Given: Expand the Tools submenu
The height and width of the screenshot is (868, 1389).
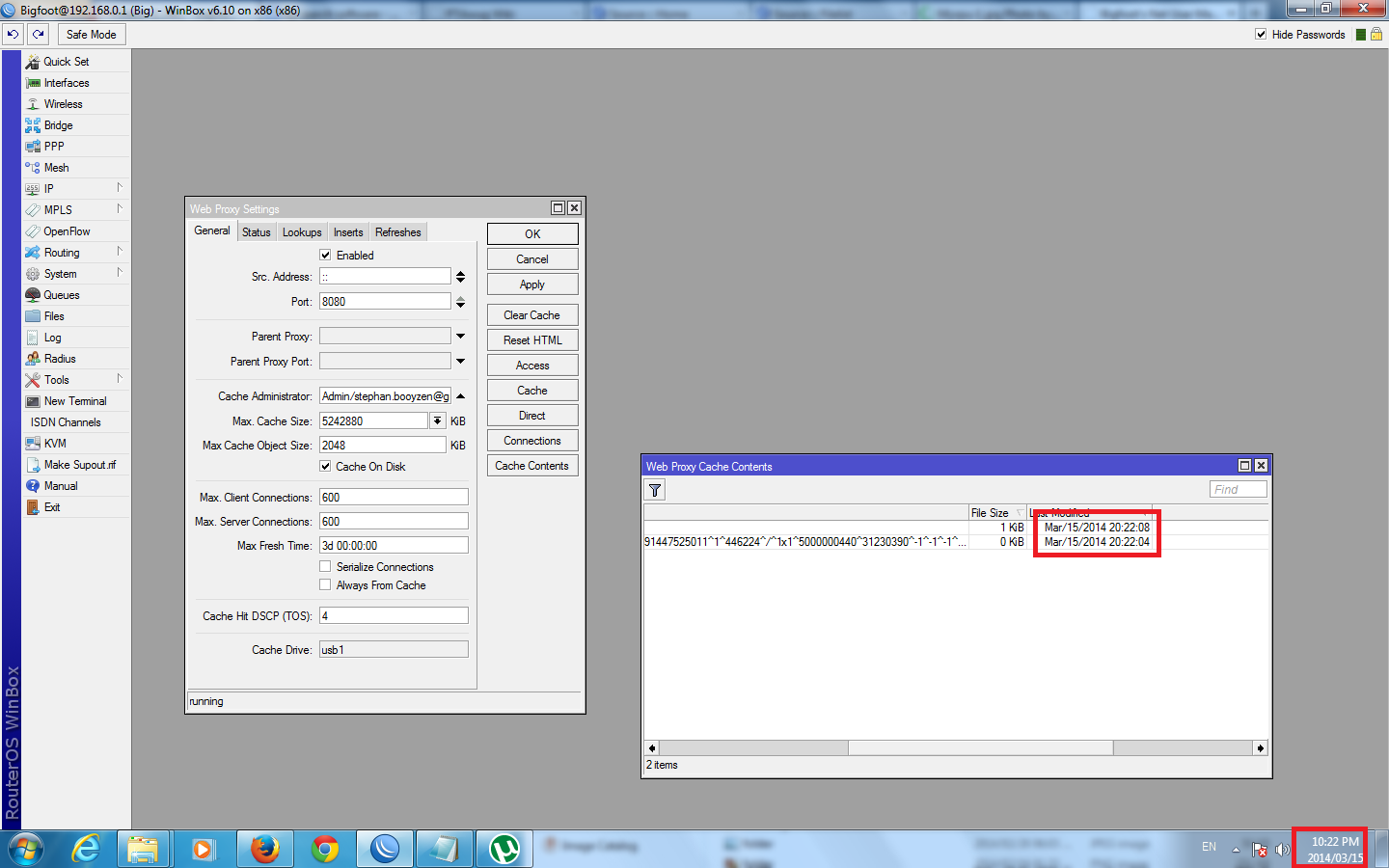Looking at the screenshot, I should [120, 379].
